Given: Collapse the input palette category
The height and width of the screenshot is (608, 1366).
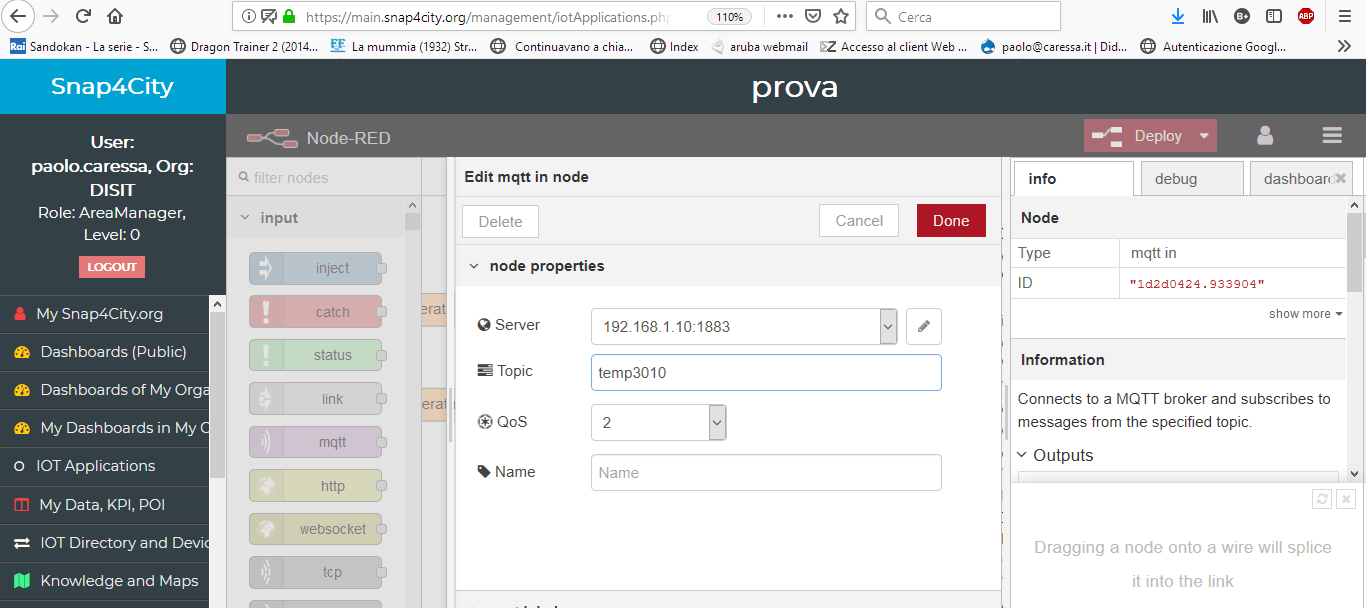Looking at the screenshot, I should [x=245, y=218].
